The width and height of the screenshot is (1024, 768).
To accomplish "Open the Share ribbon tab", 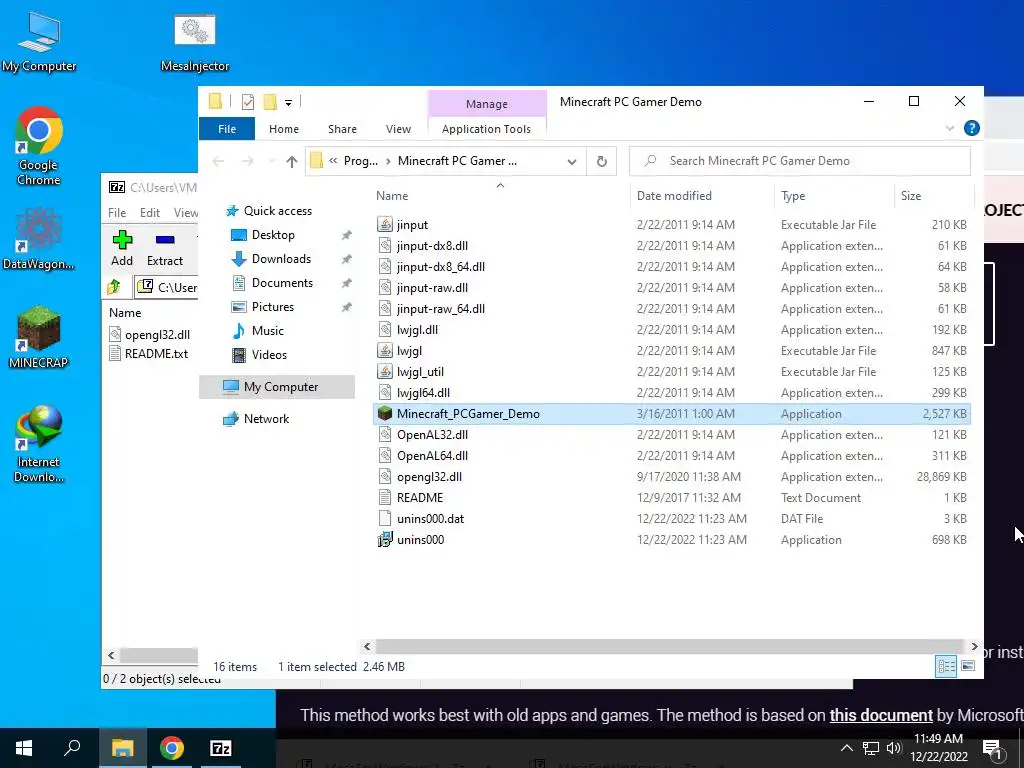I will [x=342, y=129].
